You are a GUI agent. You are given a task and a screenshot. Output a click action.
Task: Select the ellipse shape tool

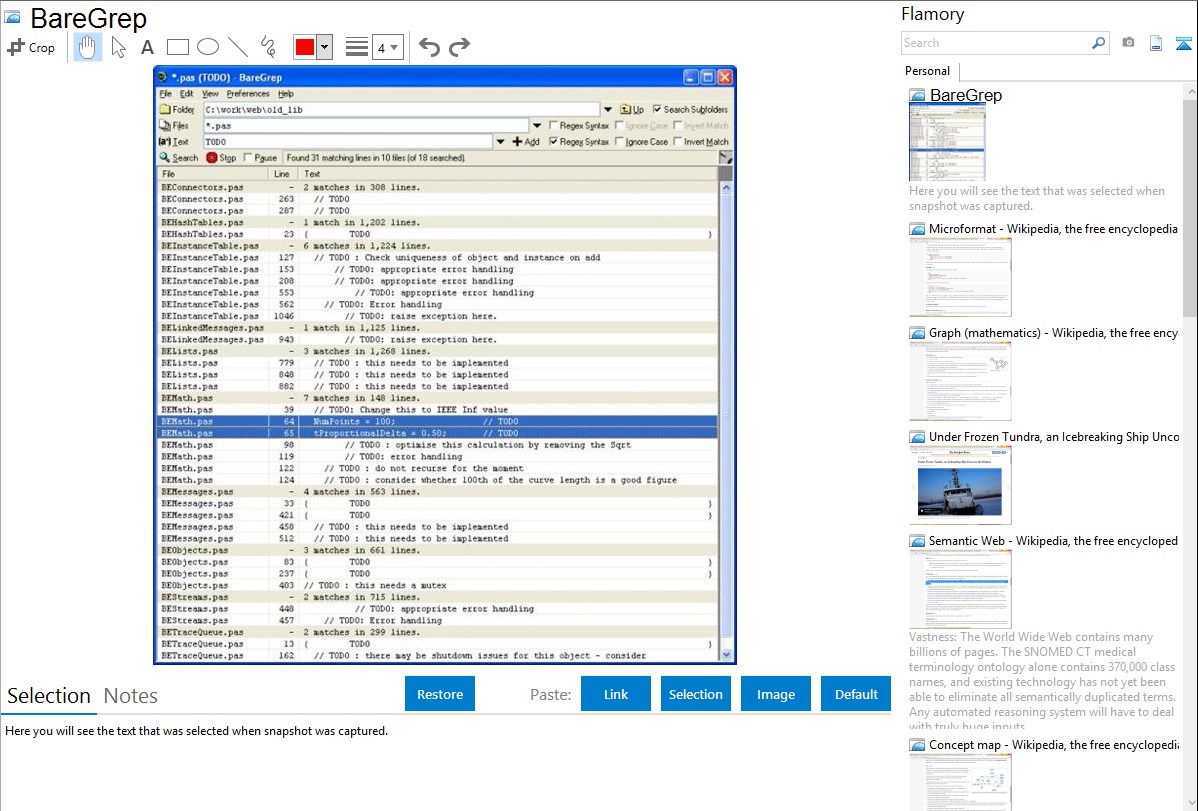click(208, 47)
